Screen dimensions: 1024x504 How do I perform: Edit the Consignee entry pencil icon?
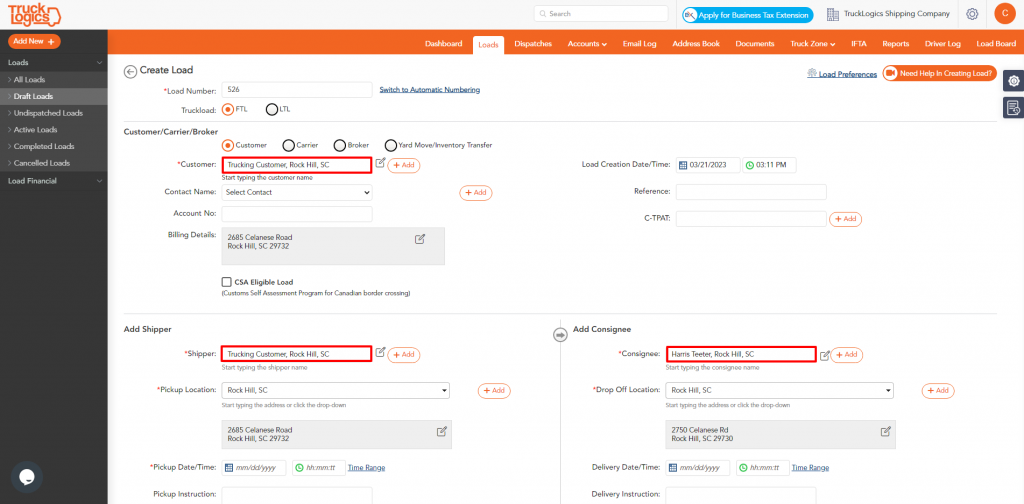tap(825, 355)
